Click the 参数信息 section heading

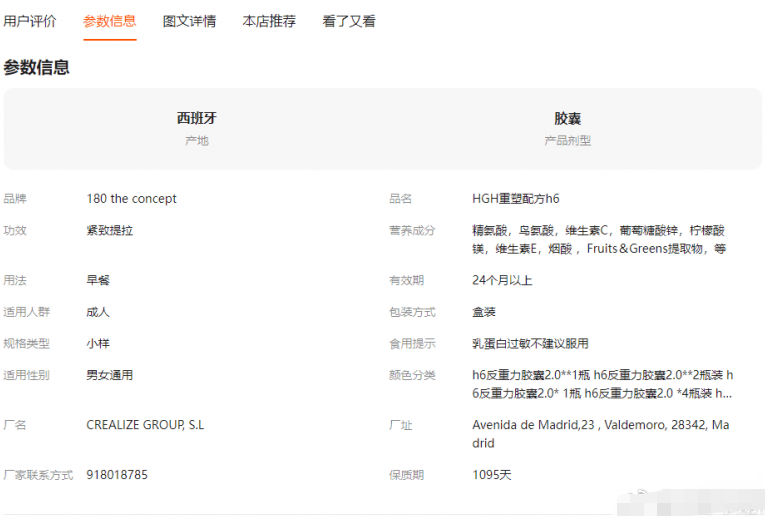pos(37,68)
